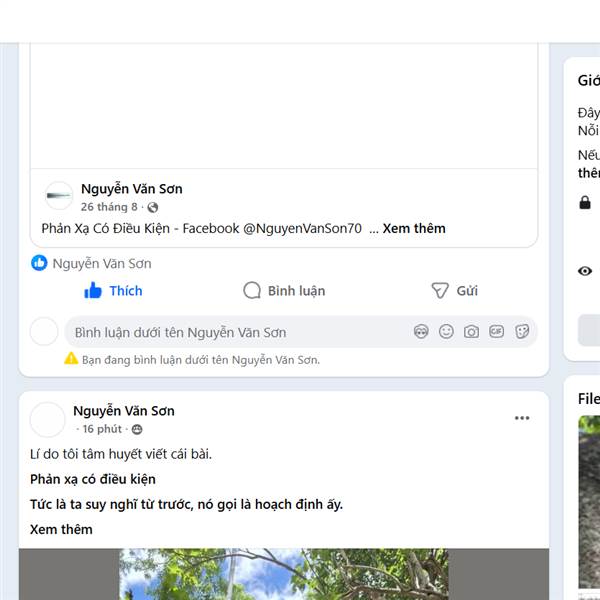The width and height of the screenshot is (600, 600).
Task: Open the GIF picker in the comment box
Action: 496,331
